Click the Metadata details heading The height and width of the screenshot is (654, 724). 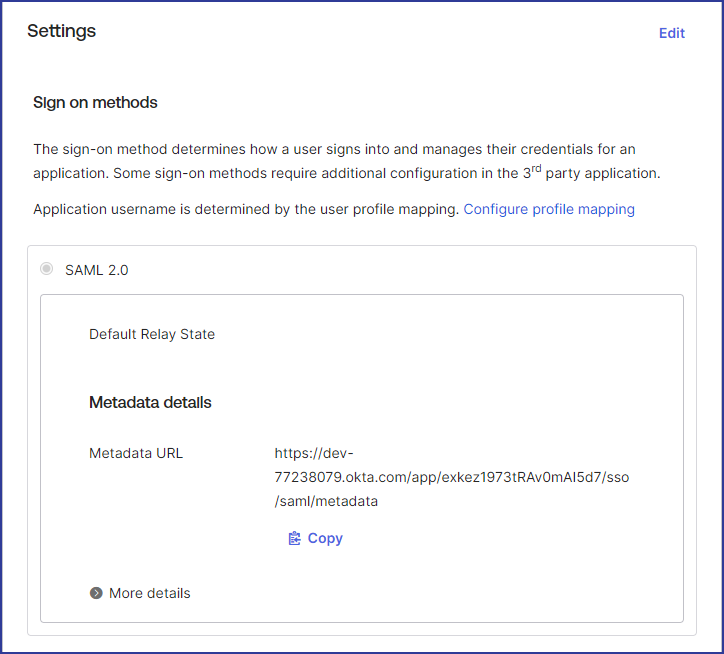[x=150, y=402]
